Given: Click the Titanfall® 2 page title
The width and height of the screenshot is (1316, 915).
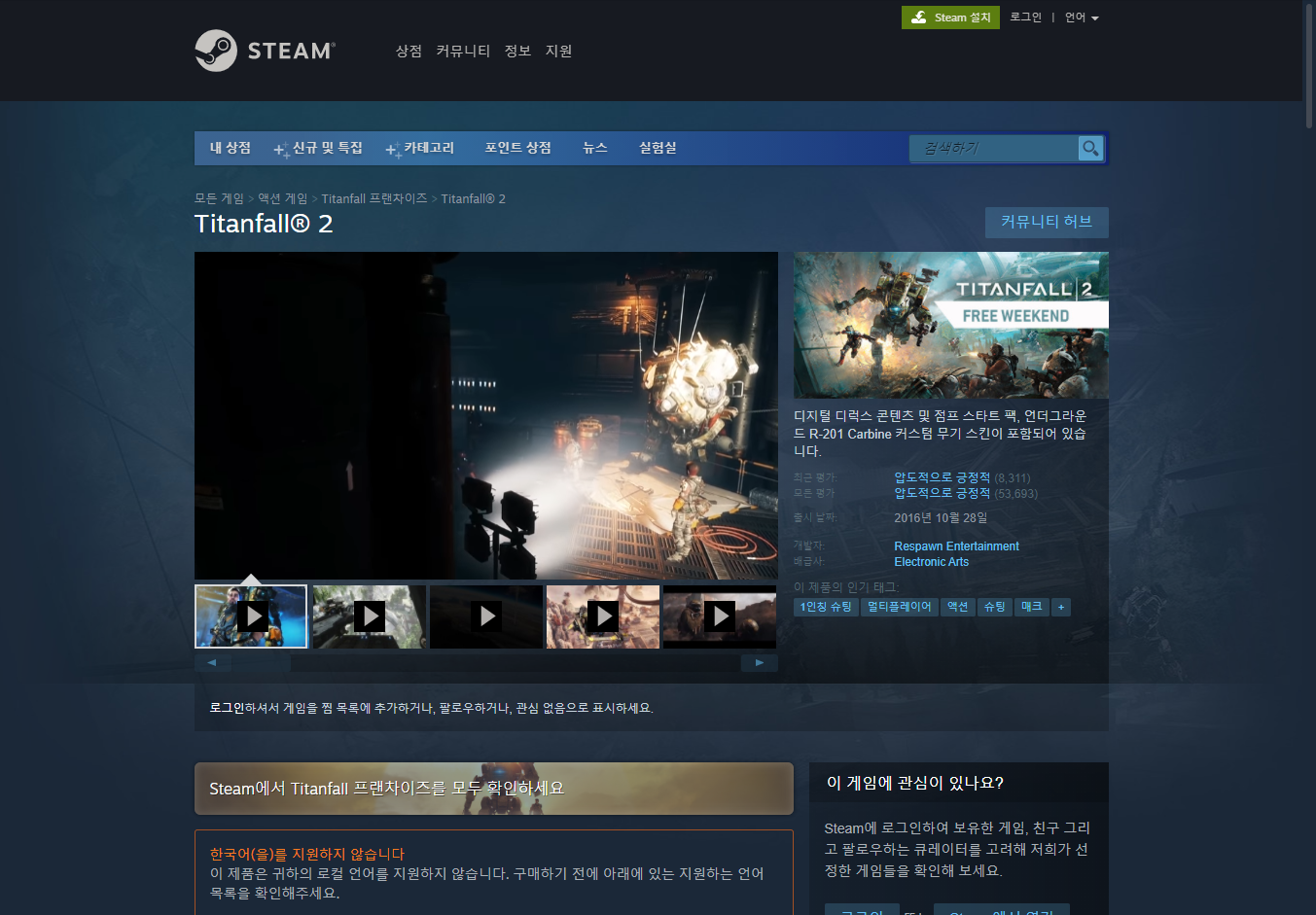Looking at the screenshot, I should [264, 224].
